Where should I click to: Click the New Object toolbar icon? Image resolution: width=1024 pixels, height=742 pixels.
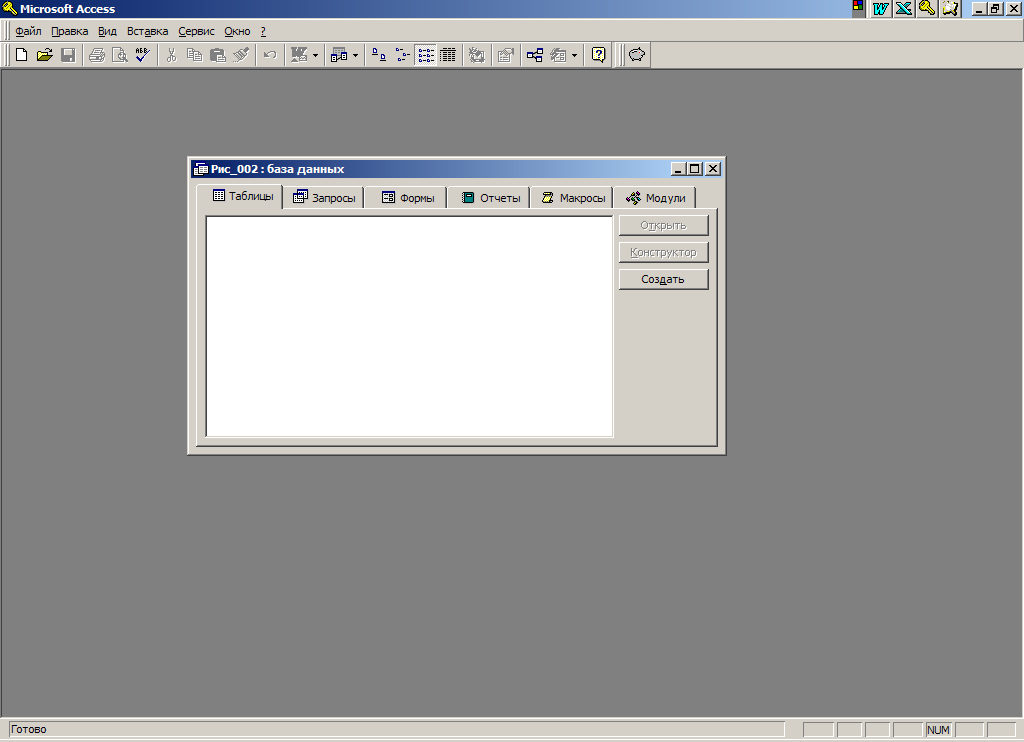pyautogui.click(x=558, y=55)
